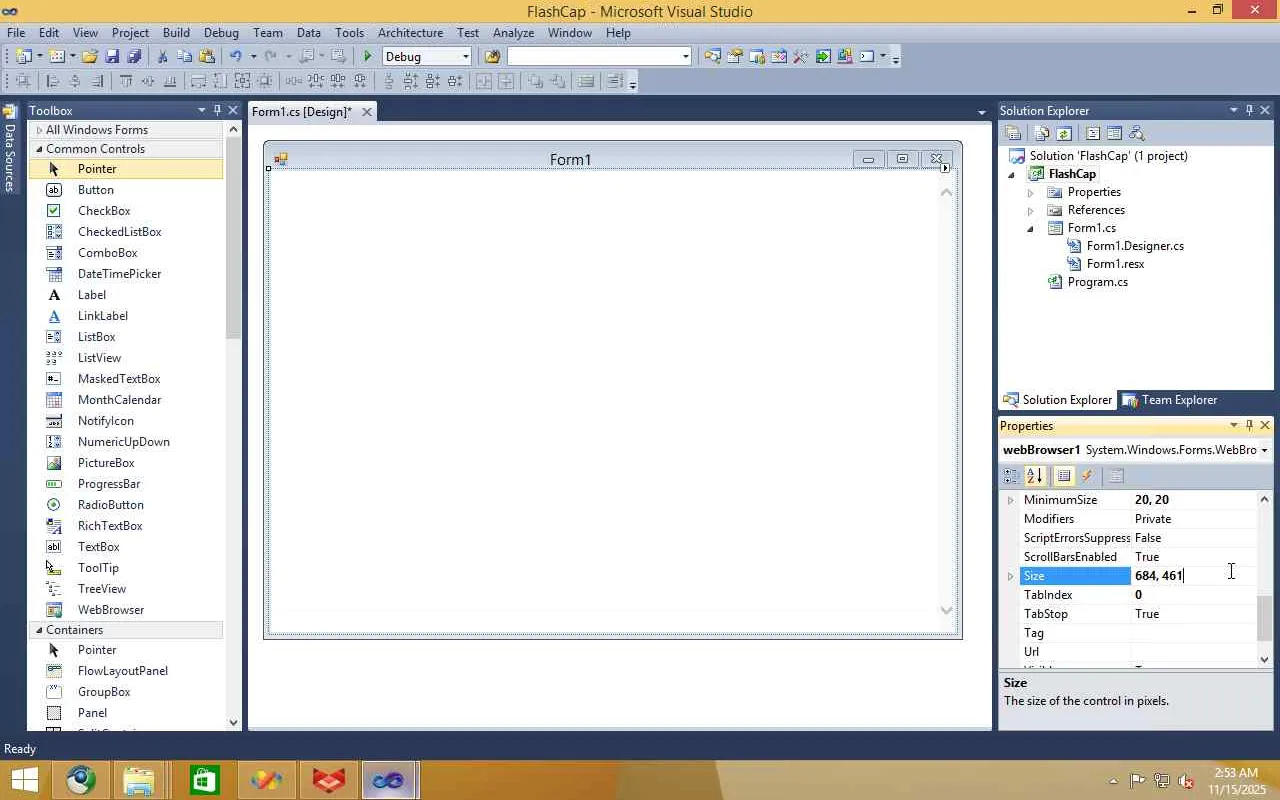Open the Architecture menu
1280x800 pixels.
410,33
